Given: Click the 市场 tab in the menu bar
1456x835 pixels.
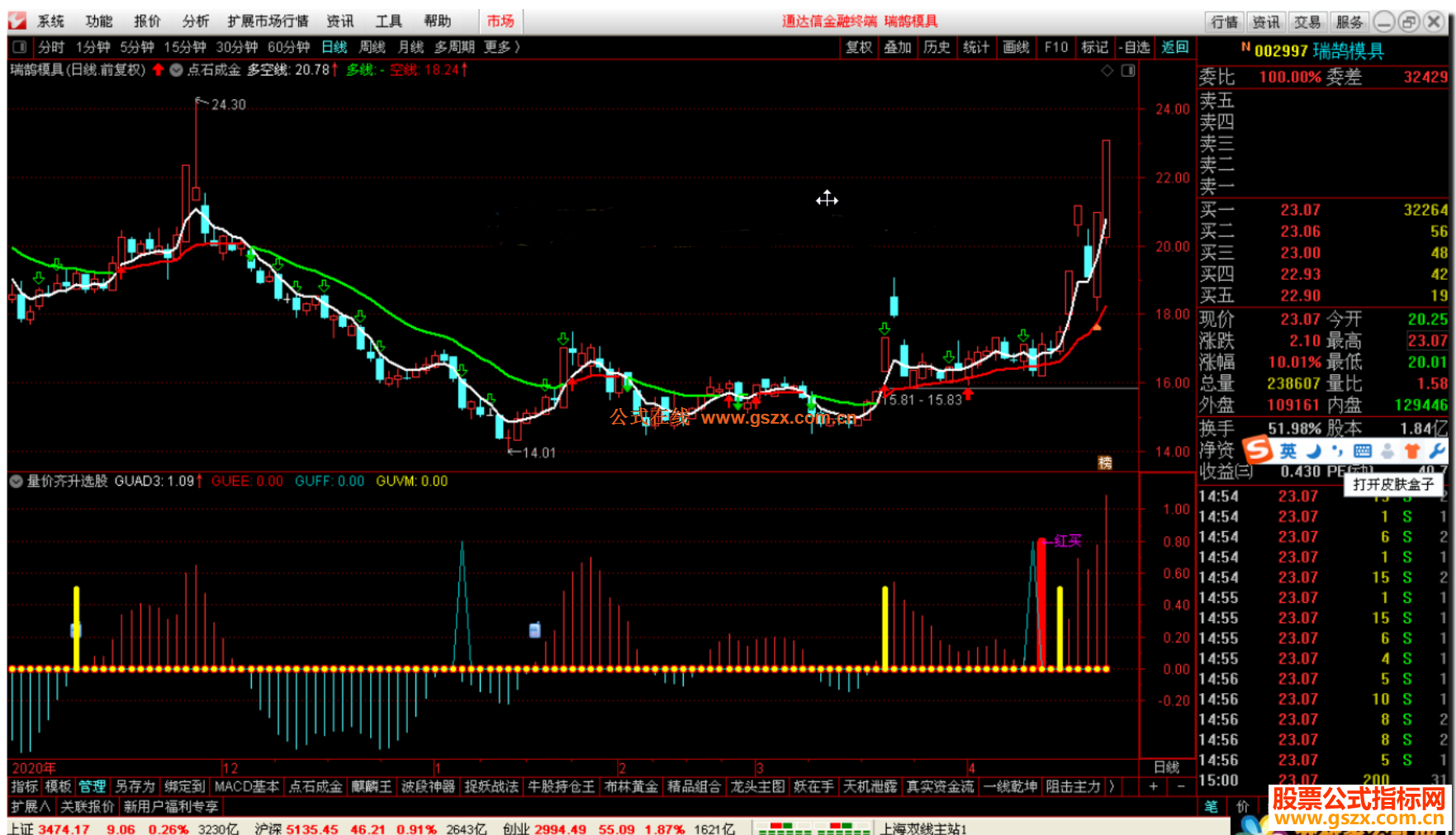Looking at the screenshot, I should point(500,21).
